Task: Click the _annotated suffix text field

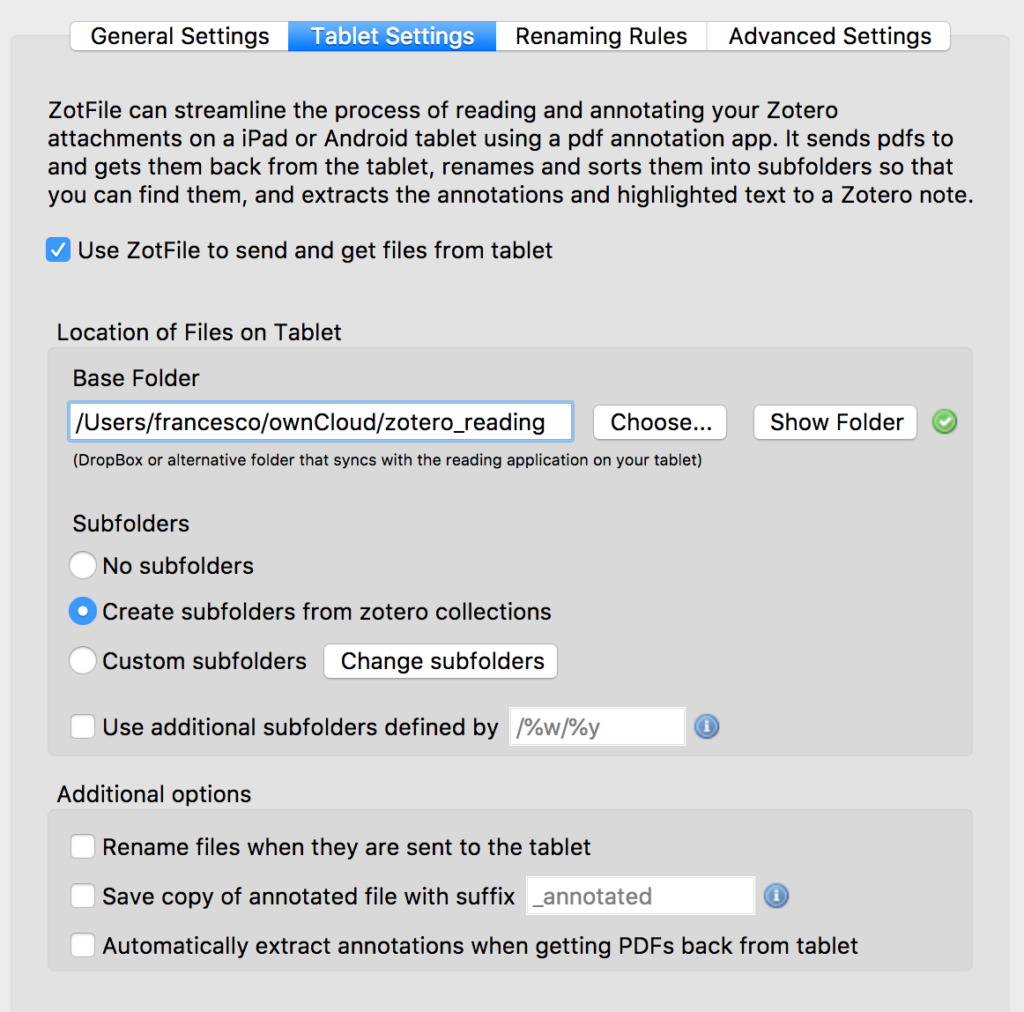Action: pos(640,896)
